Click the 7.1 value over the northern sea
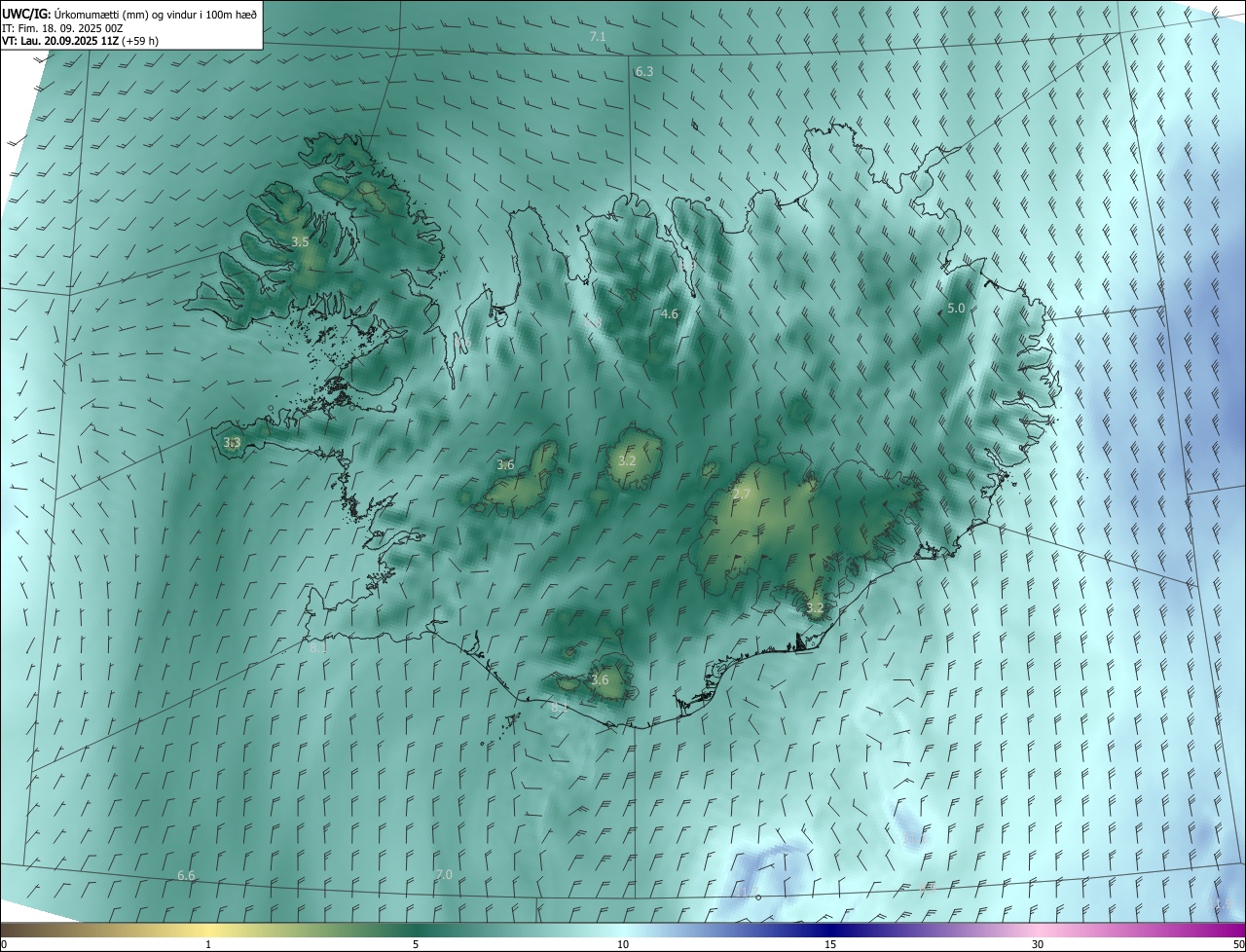1246x952 pixels. tap(598, 37)
